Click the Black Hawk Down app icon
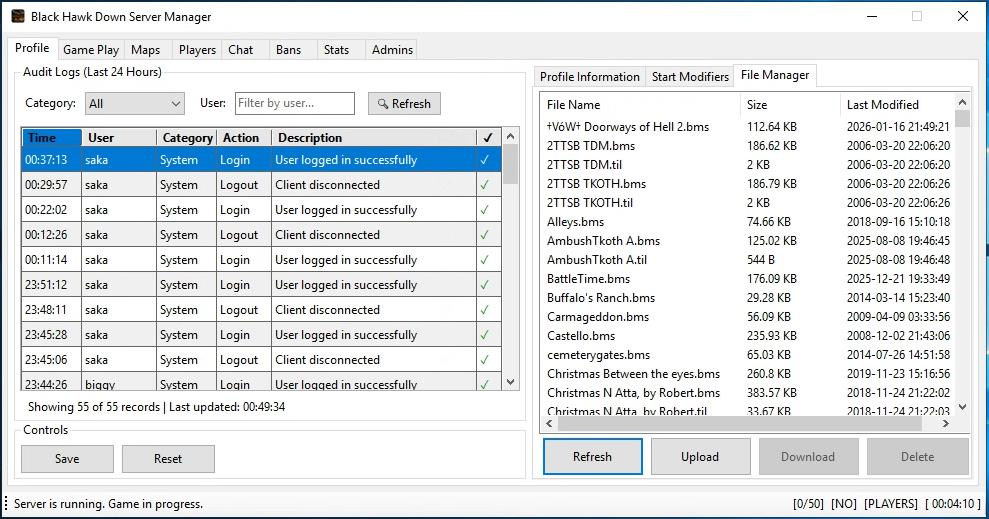 tap(18, 16)
